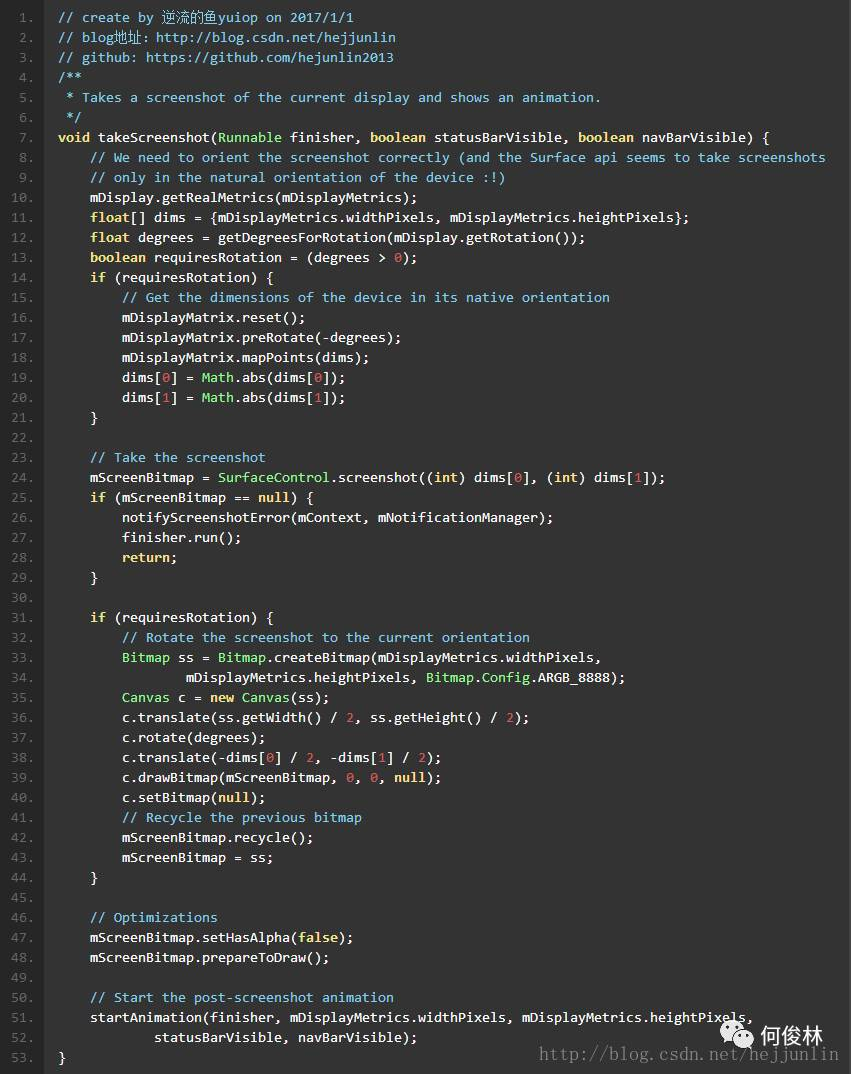
Task: Click the 'navBarVisible' parameter on line 7
Action: click(x=693, y=138)
